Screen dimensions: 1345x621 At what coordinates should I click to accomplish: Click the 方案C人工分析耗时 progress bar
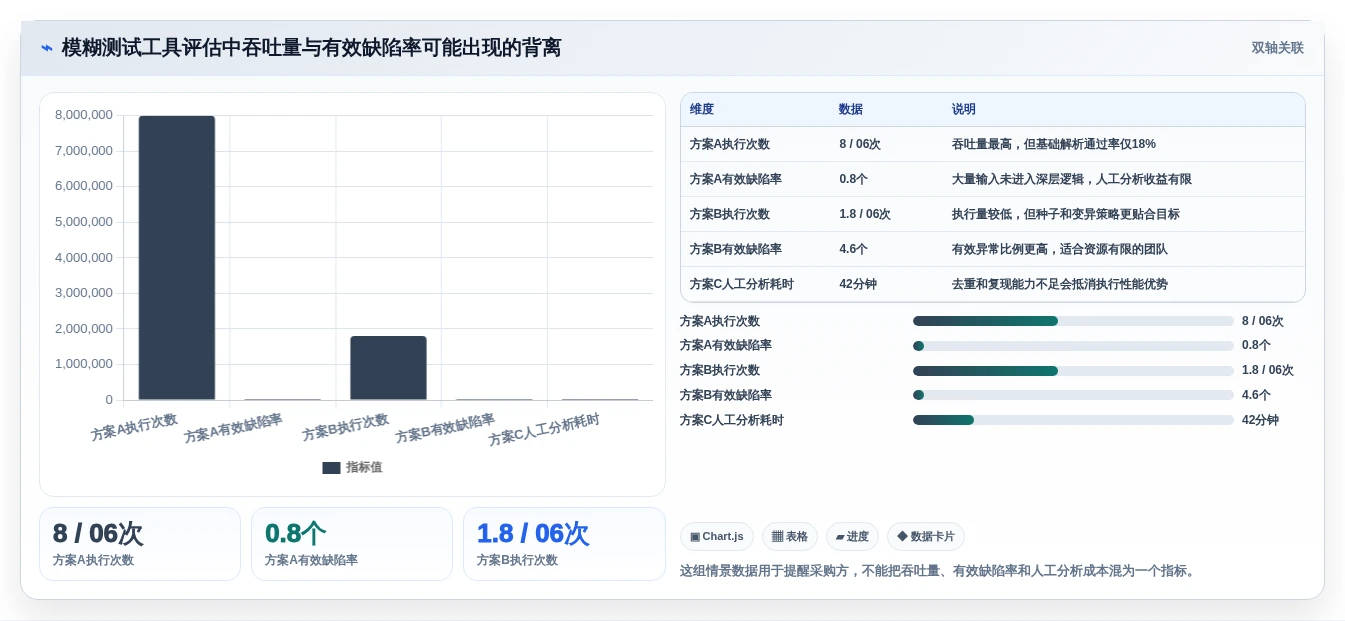point(1073,420)
